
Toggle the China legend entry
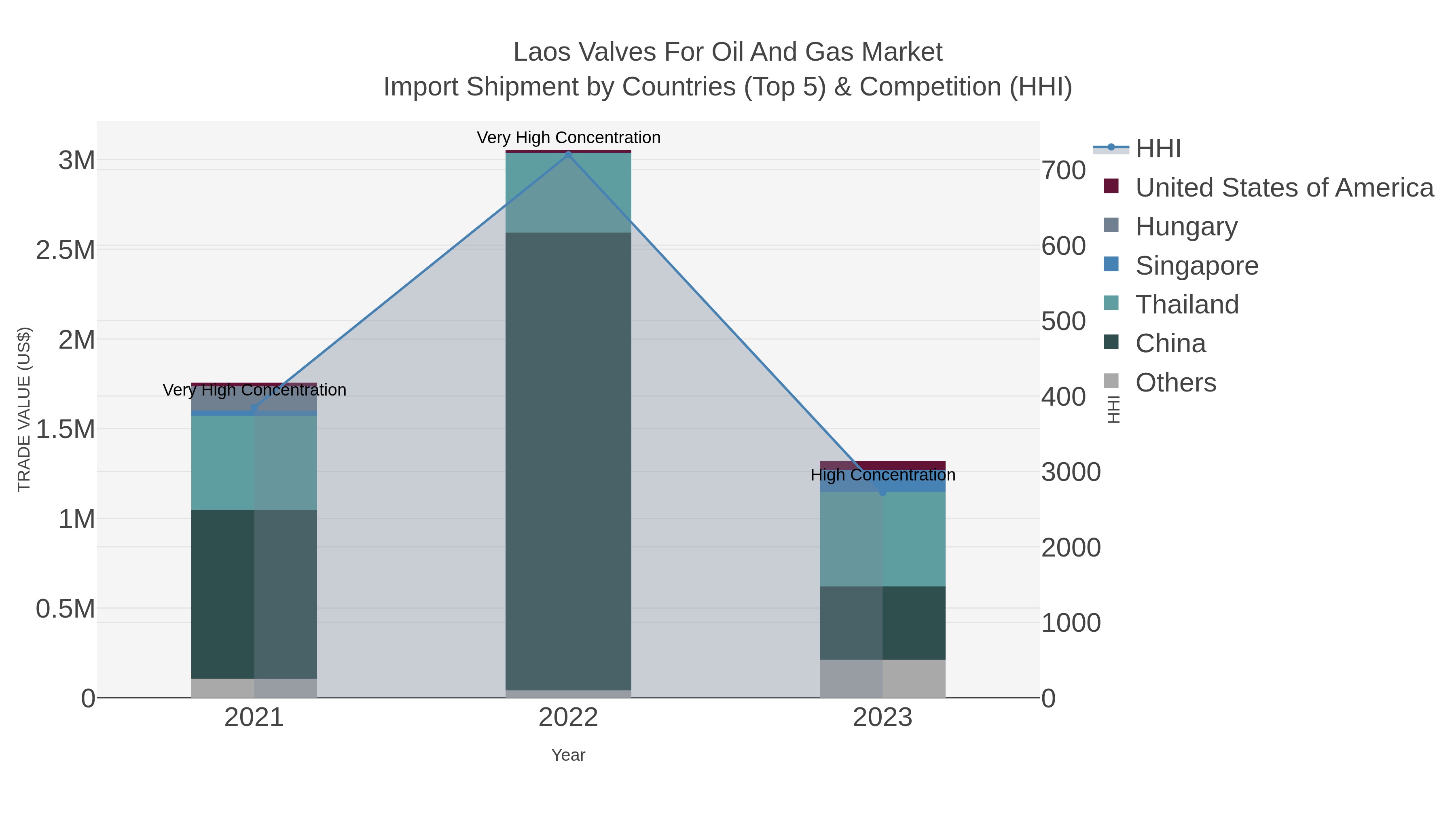point(1155,344)
